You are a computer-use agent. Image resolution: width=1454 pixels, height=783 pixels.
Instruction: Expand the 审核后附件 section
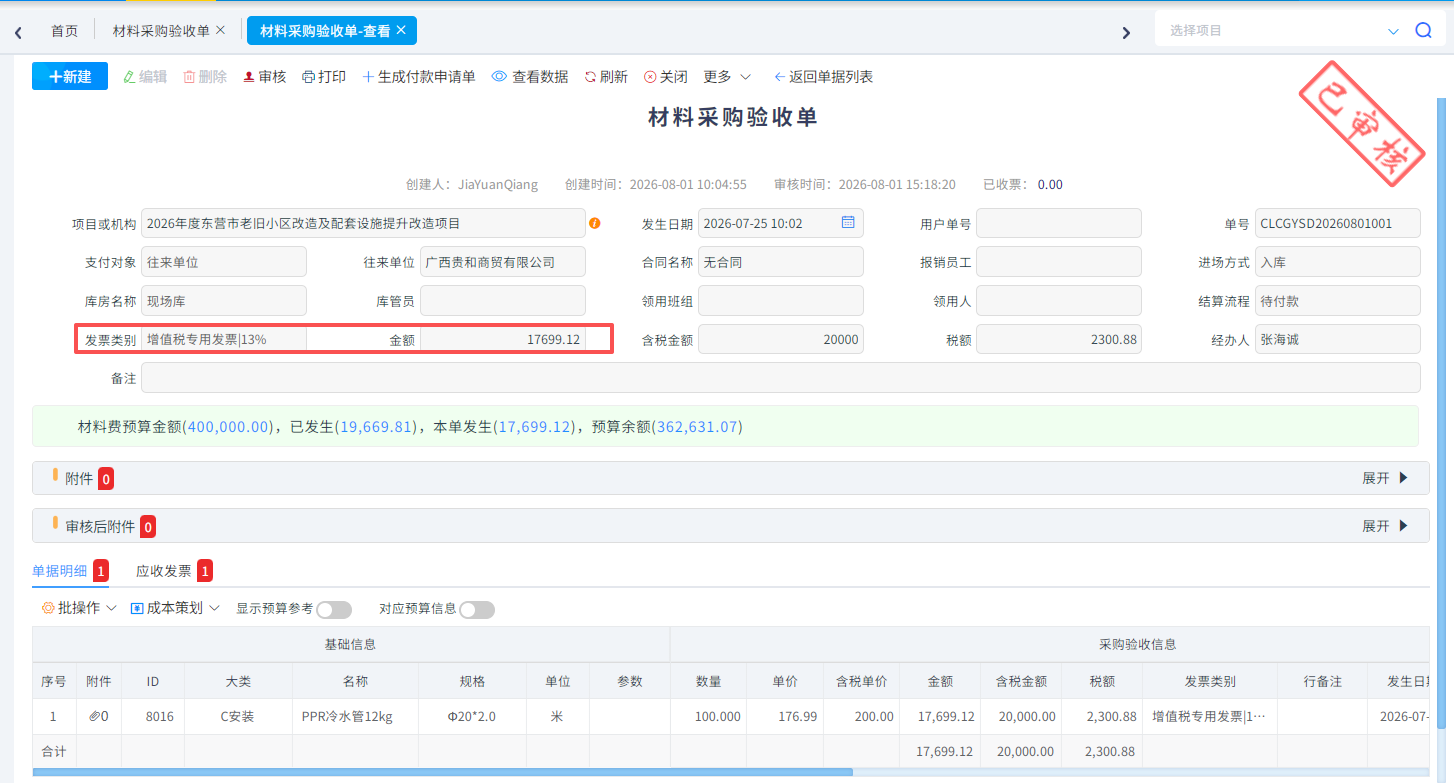(1385, 526)
